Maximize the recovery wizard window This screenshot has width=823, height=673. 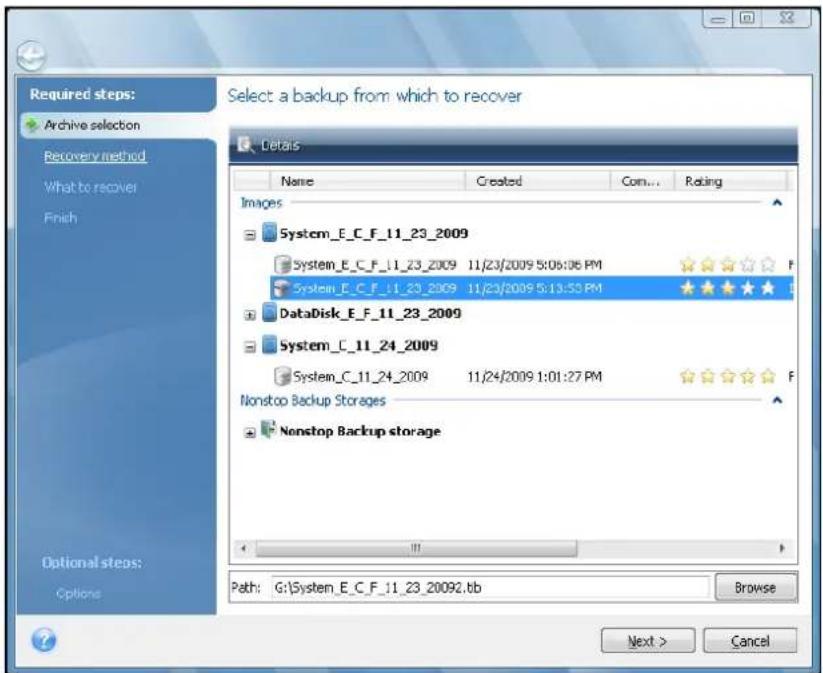(747, 18)
